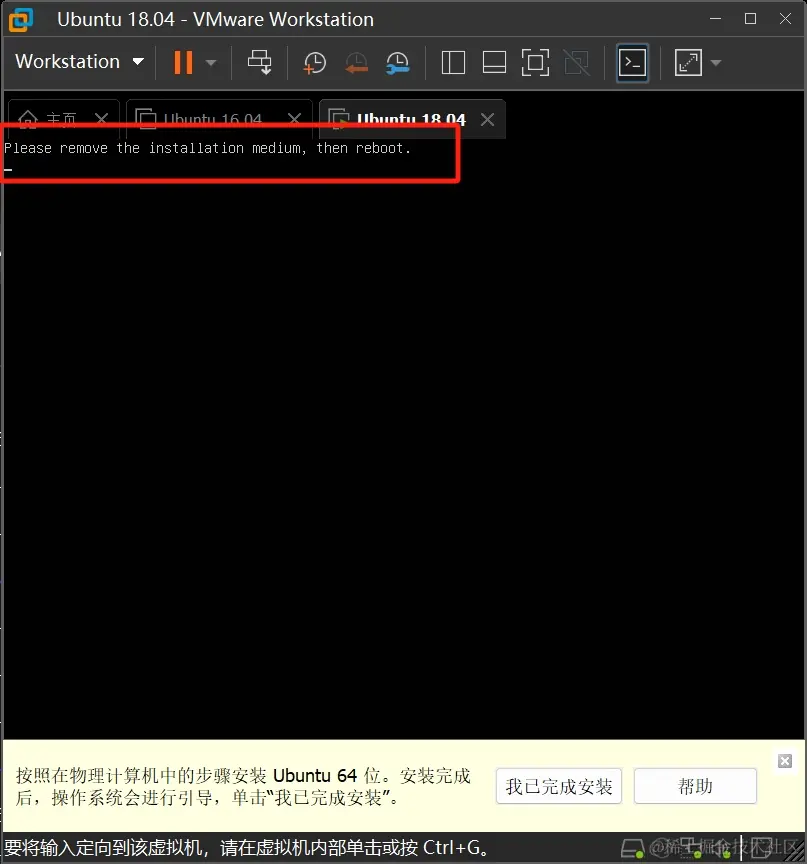Click the stretch guest display icon
The width and height of the screenshot is (807, 864).
coord(689,62)
